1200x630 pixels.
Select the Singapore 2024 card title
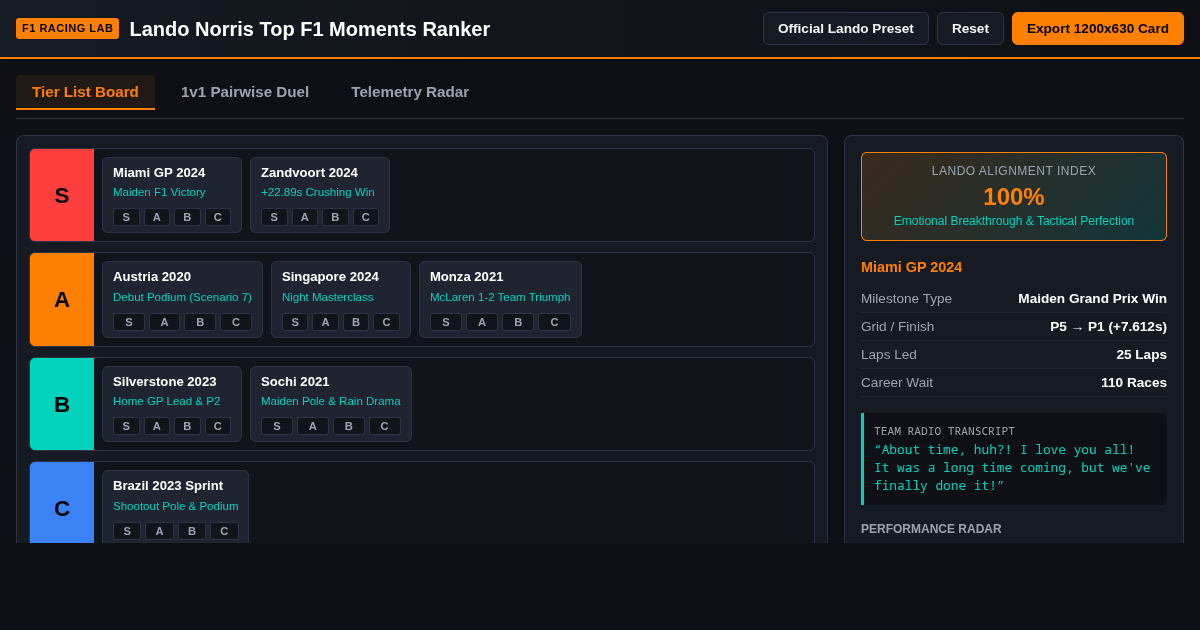coord(330,276)
